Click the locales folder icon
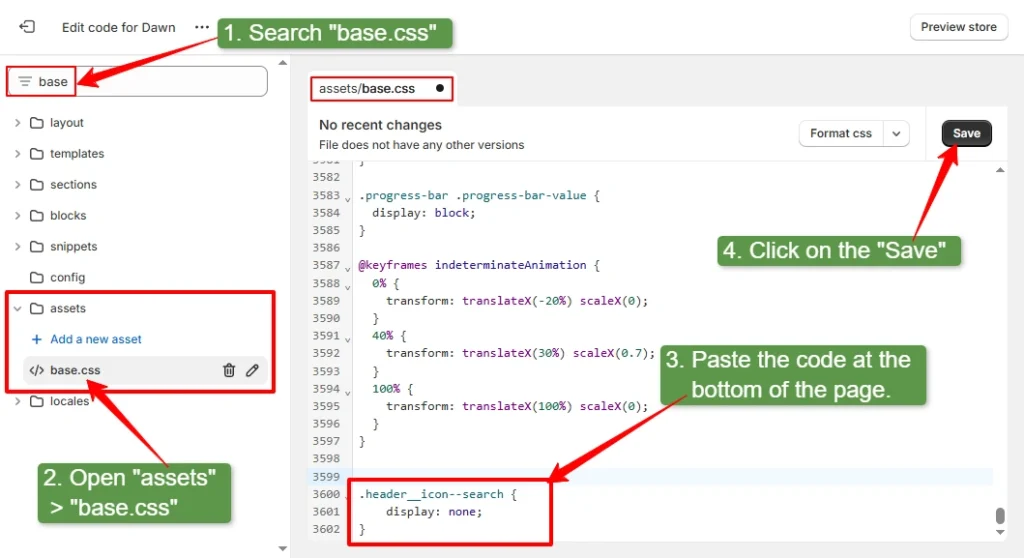The image size is (1024, 558). pos(37,401)
